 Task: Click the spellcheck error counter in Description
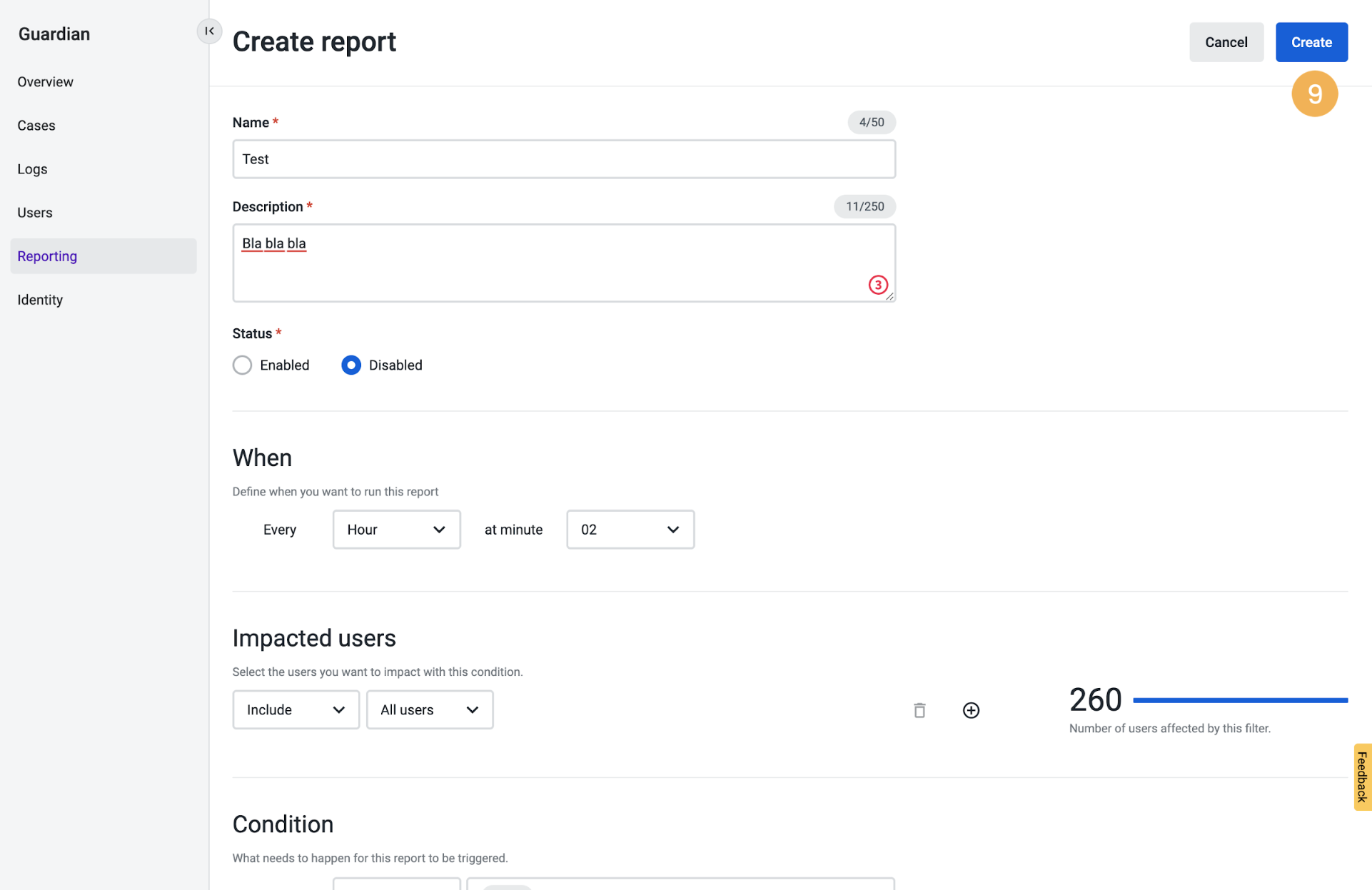coord(878,285)
